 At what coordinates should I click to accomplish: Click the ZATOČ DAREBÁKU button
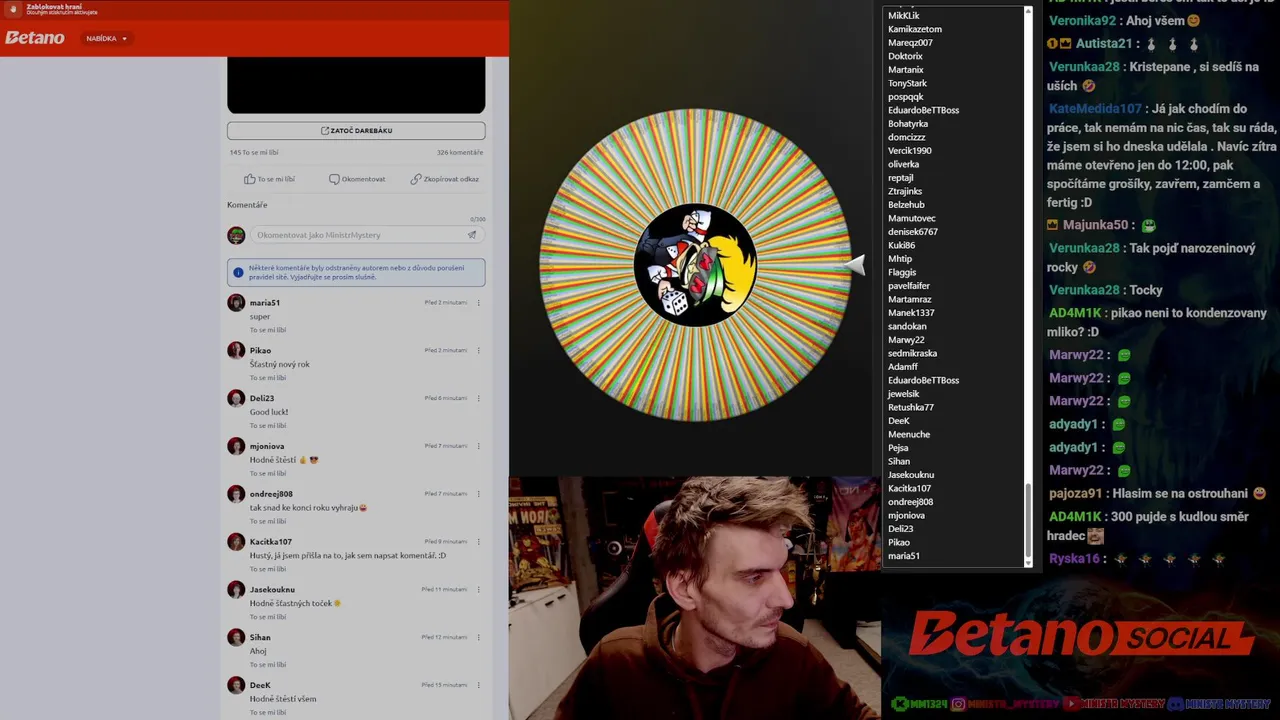click(x=356, y=131)
